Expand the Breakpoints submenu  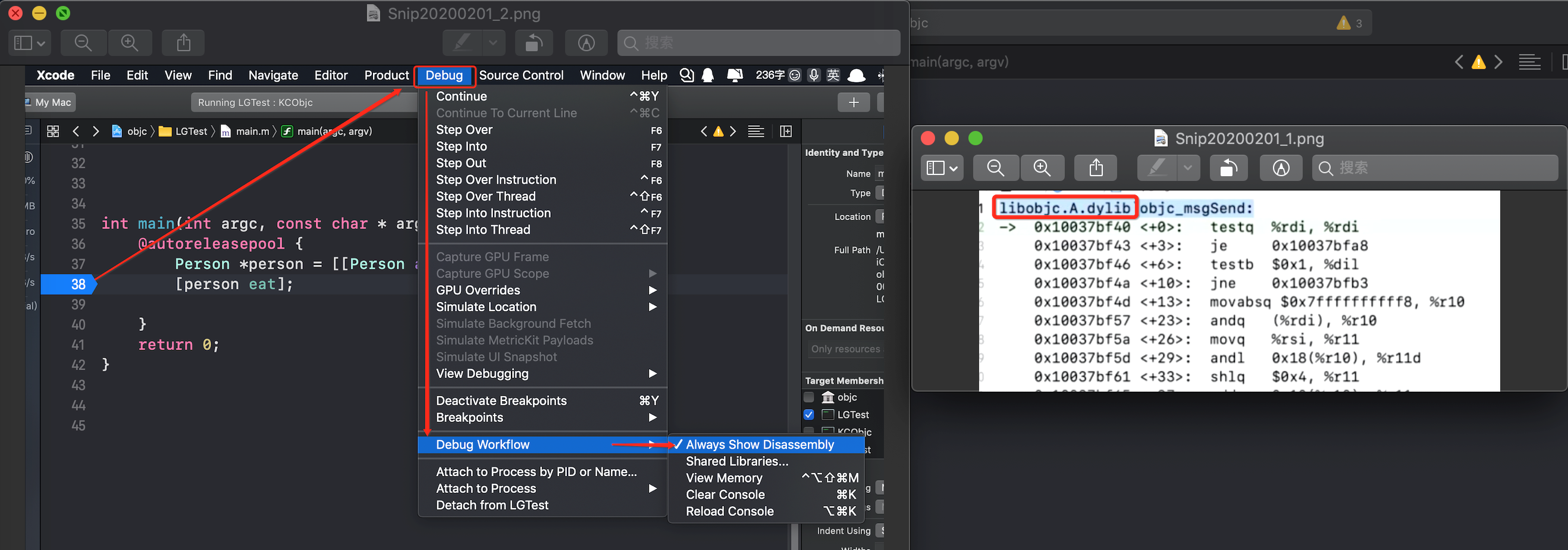coord(542,418)
